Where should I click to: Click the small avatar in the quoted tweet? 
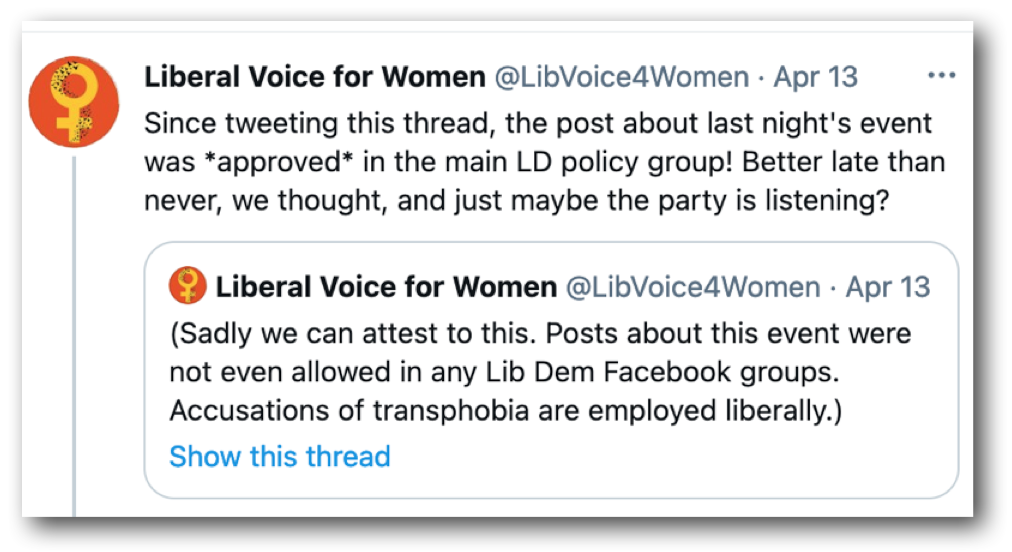188,288
